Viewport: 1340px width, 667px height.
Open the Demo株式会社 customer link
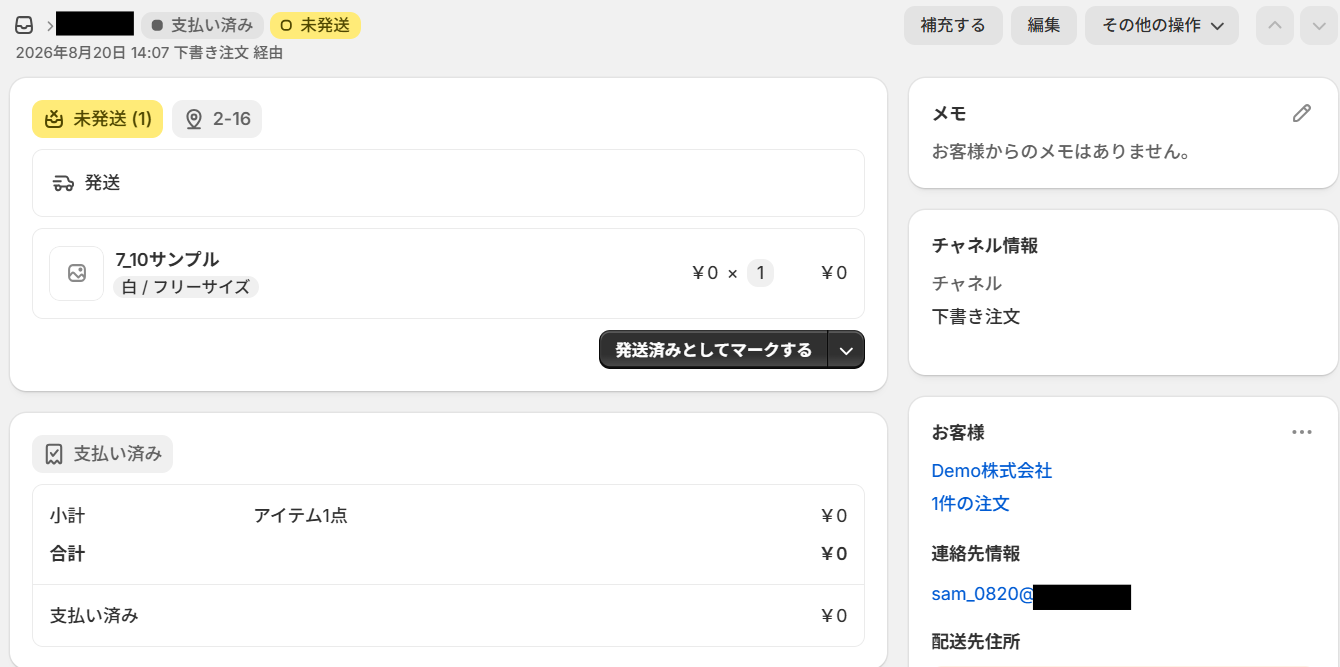992,470
